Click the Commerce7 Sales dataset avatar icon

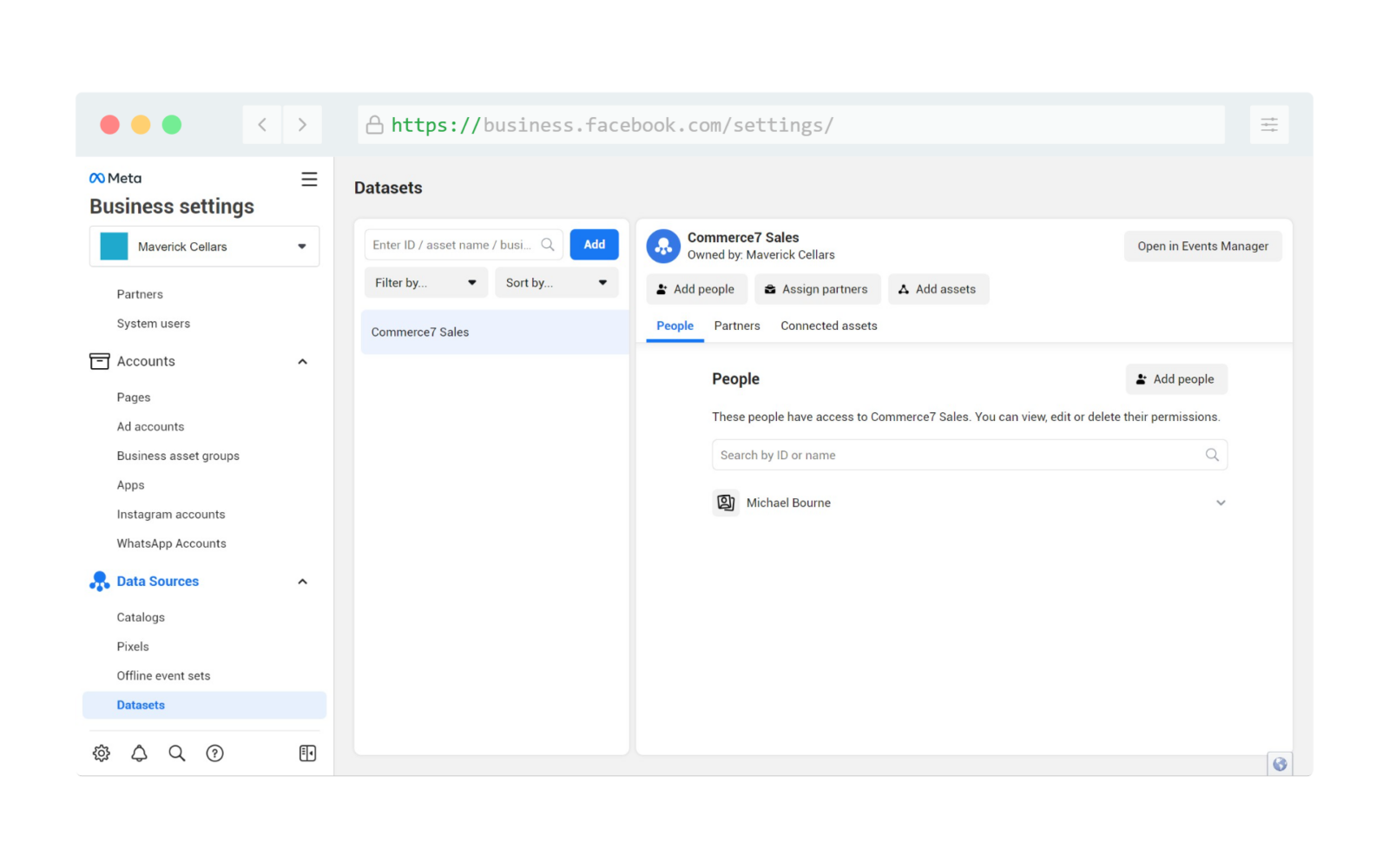pyautogui.click(x=663, y=247)
